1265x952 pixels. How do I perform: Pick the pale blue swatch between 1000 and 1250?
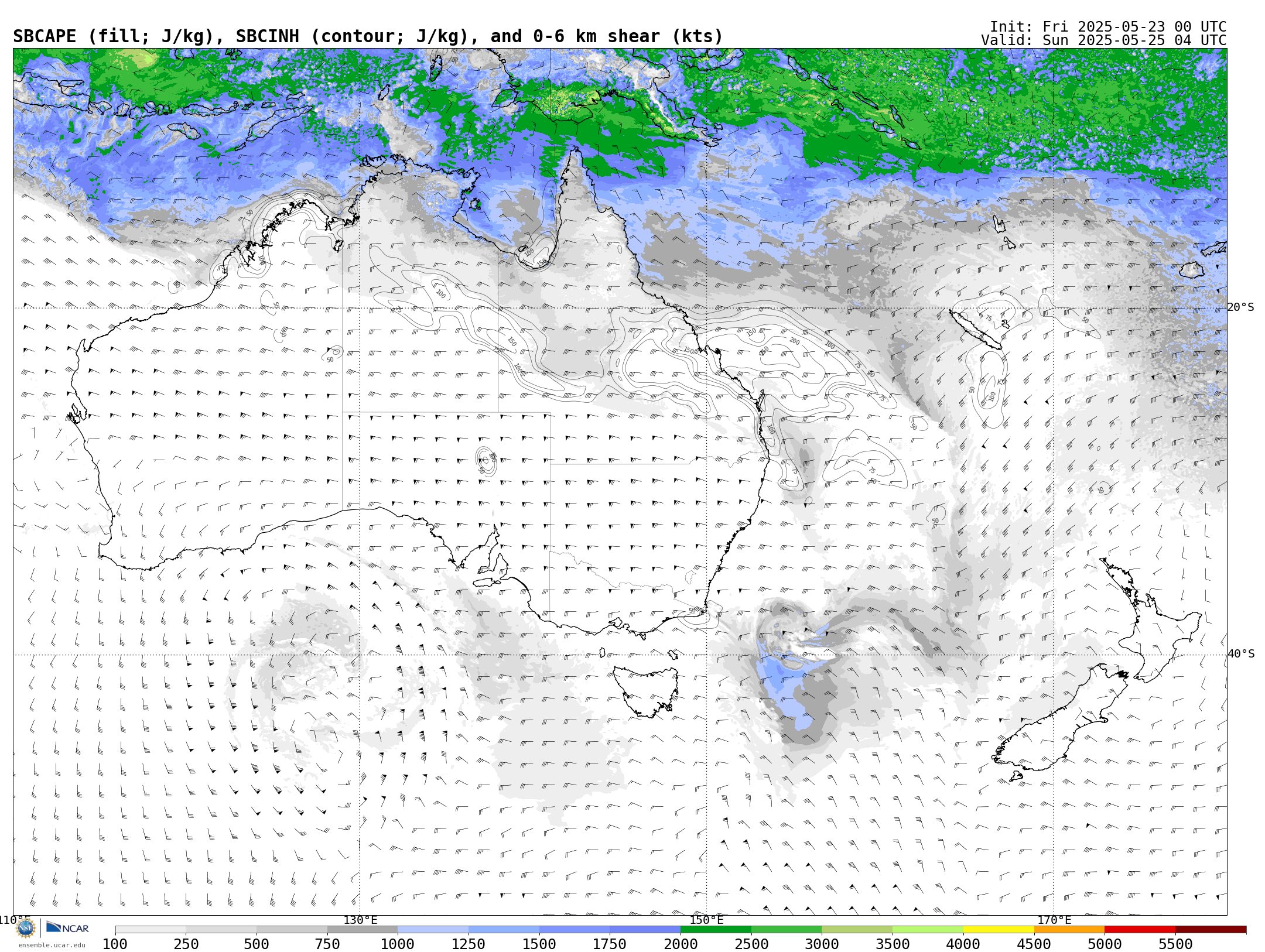[x=433, y=930]
